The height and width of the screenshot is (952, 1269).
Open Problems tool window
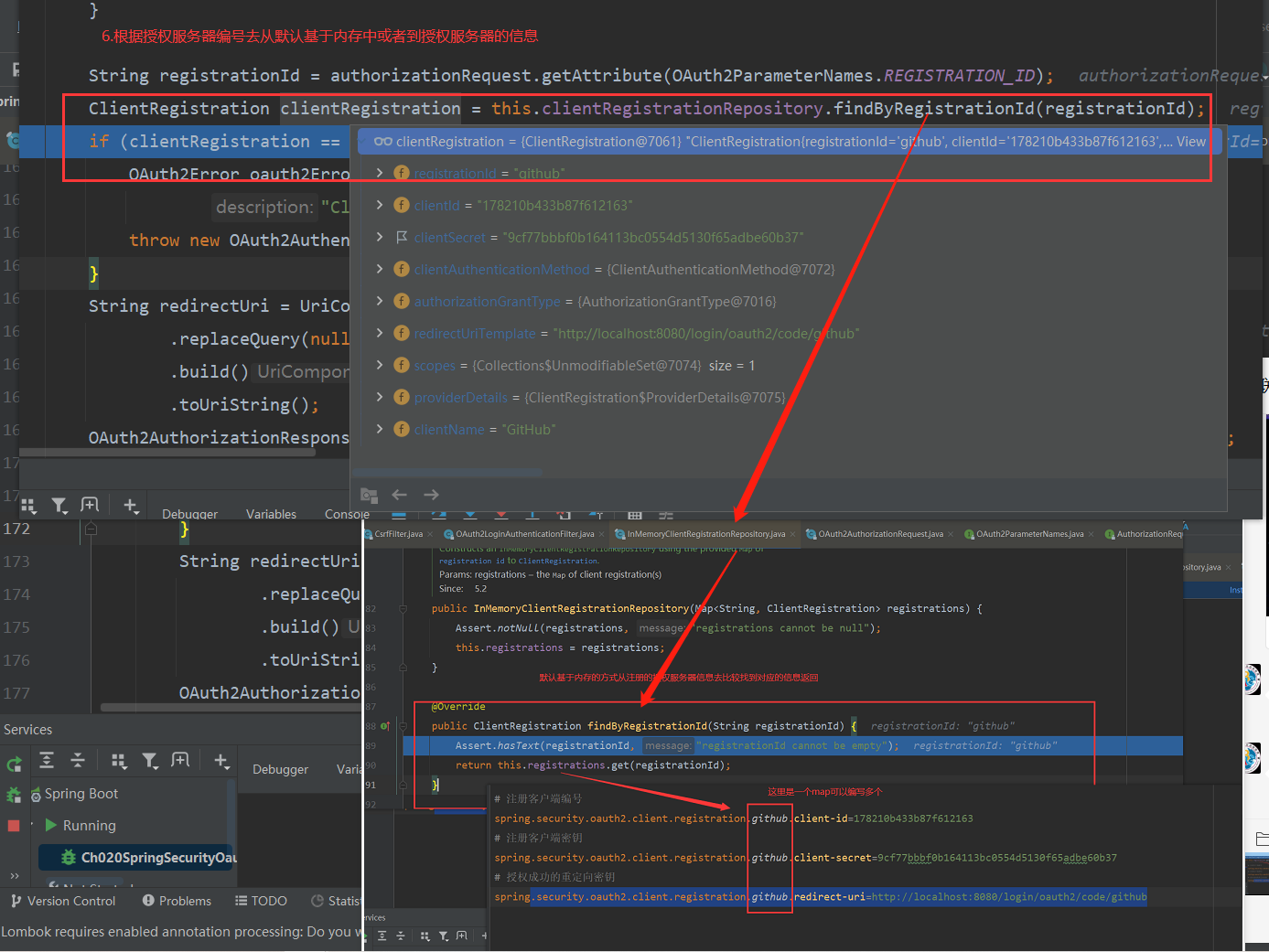point(177,901)
